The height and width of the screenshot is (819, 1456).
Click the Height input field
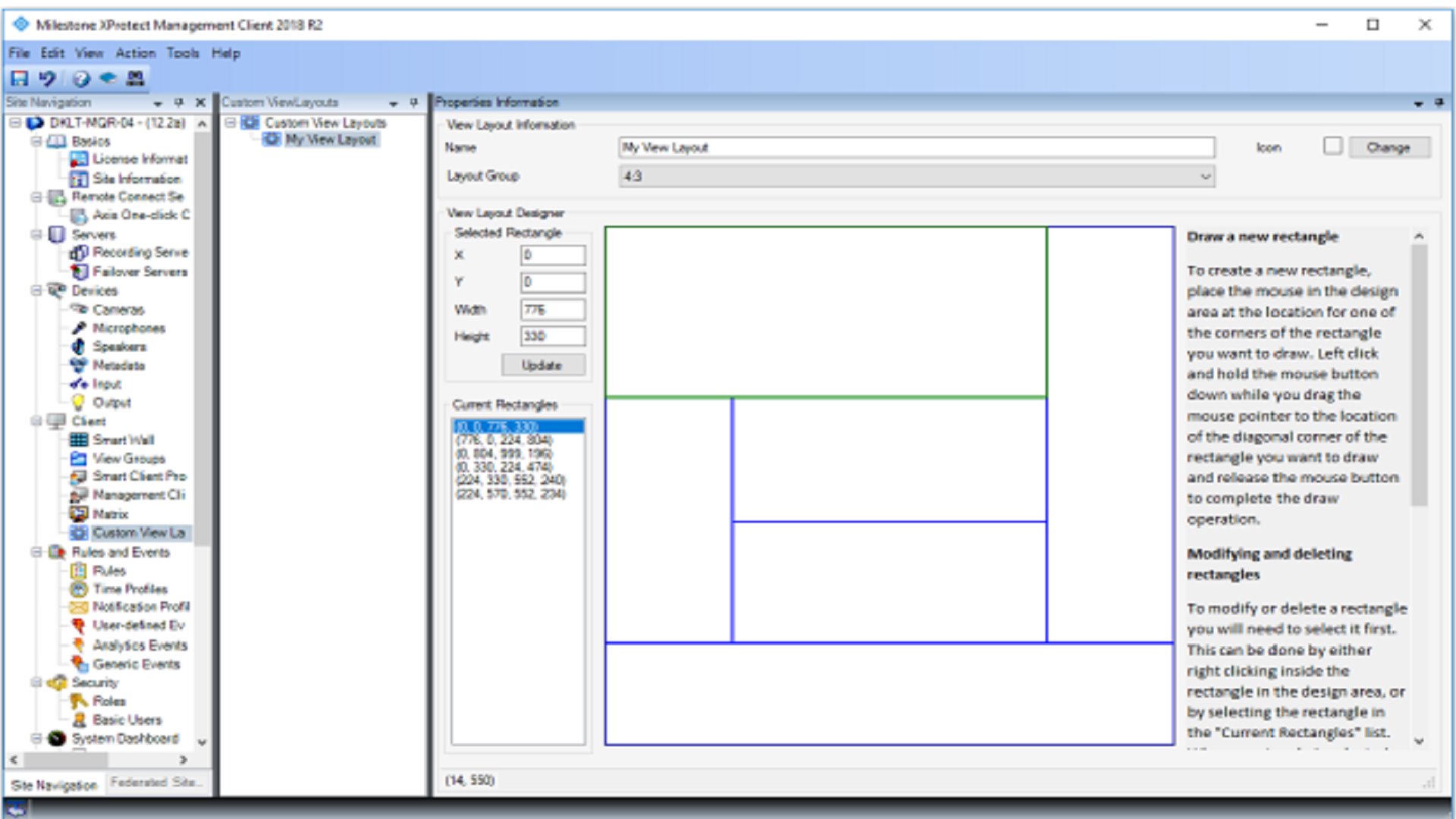click(x=553, y=336)
